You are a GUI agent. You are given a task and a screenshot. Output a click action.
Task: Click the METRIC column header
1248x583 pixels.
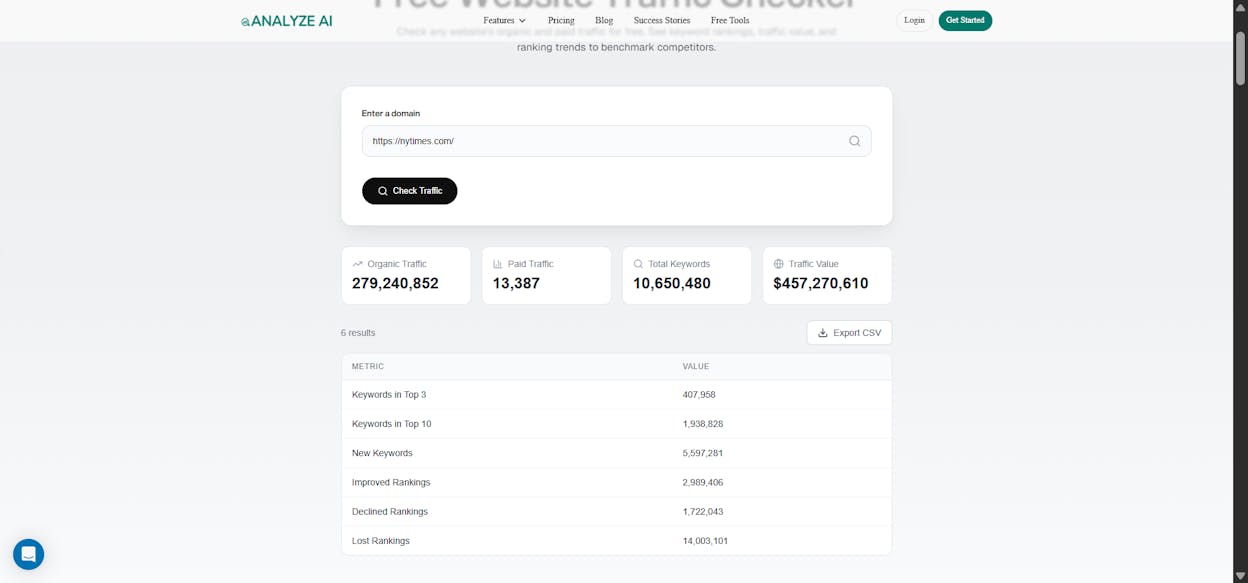(x=368, y=367)
